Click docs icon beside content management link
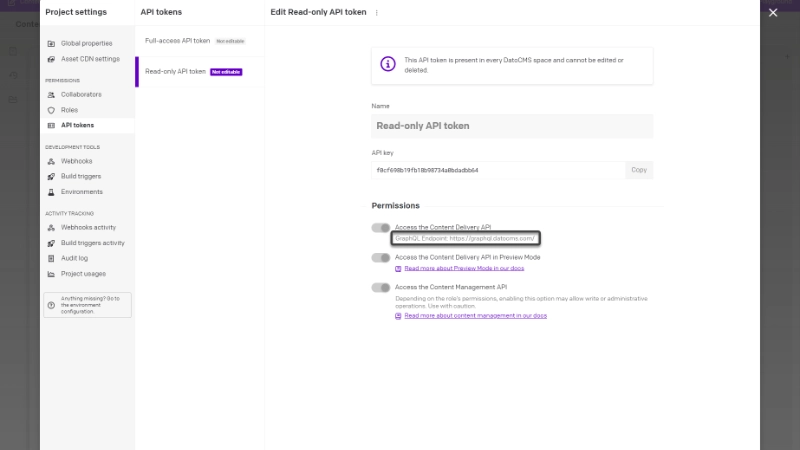 tap(398, 316)
